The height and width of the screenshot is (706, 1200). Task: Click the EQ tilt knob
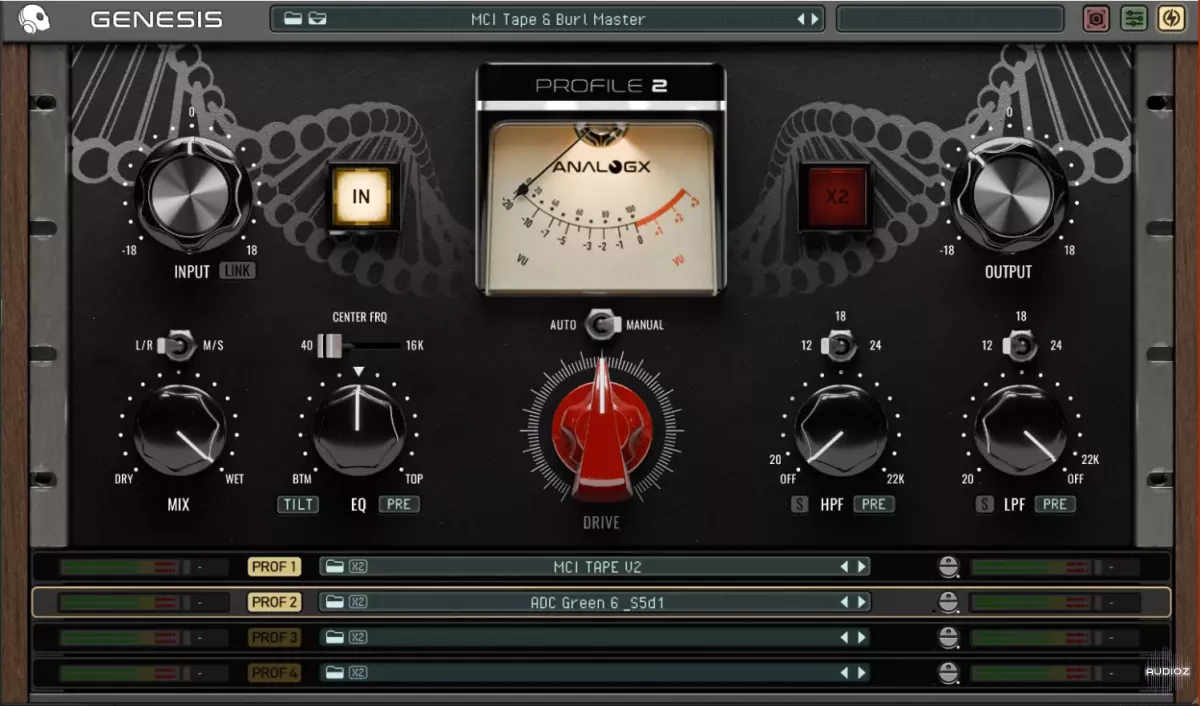[x=359, y=428]
